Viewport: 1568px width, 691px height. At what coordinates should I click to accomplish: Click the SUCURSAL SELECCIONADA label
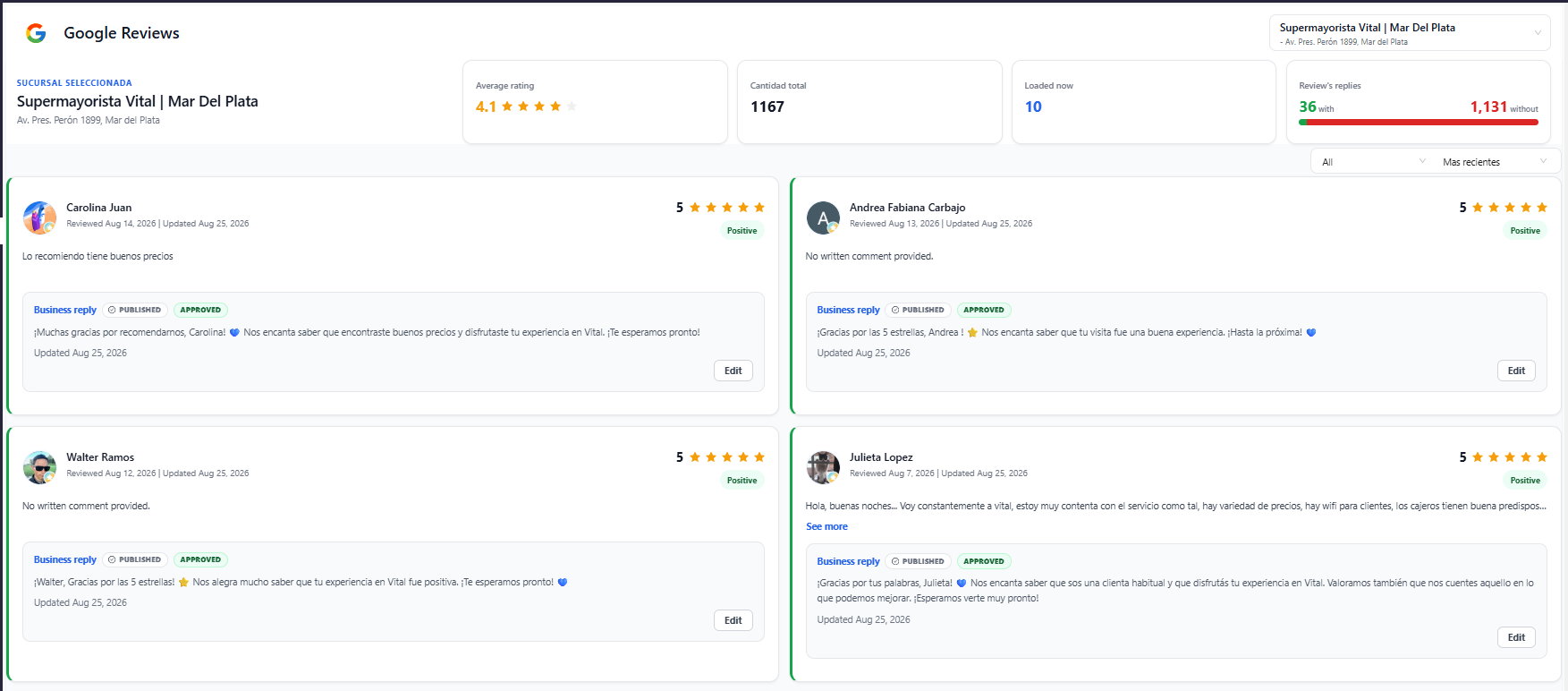pyautogui.click(x=74, y=83)
